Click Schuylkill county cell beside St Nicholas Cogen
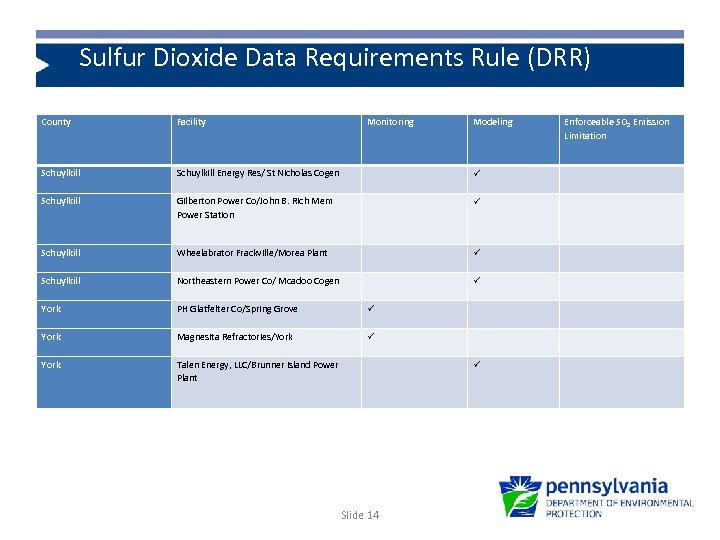This screenshot has height=540, width=720. tap(104, 180)
